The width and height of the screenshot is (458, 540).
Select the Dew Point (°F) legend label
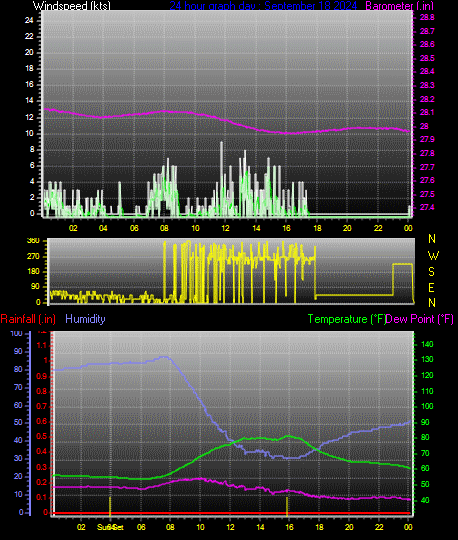click(419, 319)
